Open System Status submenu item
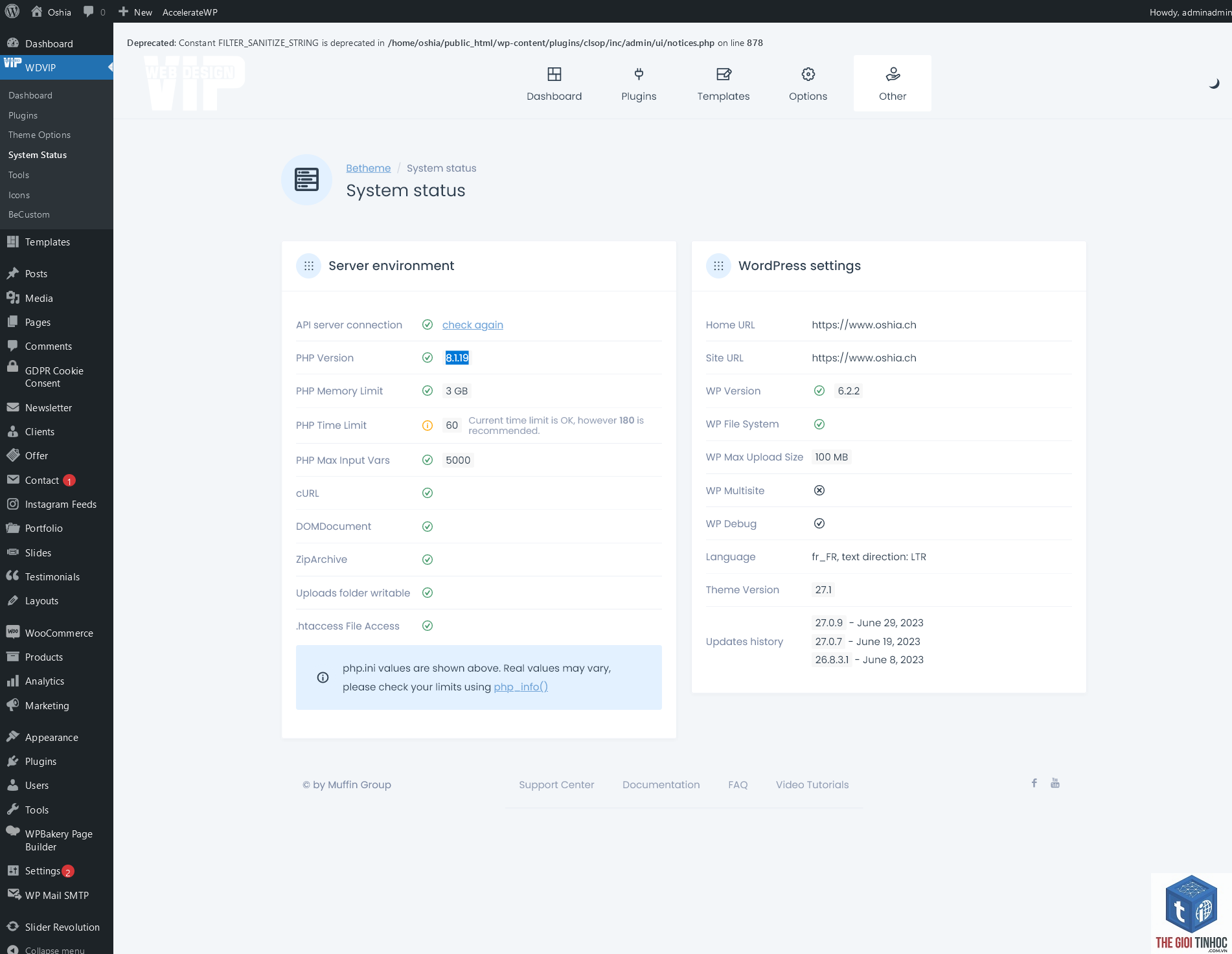This screenshot has height=954, width=1232. pos(38,155)
